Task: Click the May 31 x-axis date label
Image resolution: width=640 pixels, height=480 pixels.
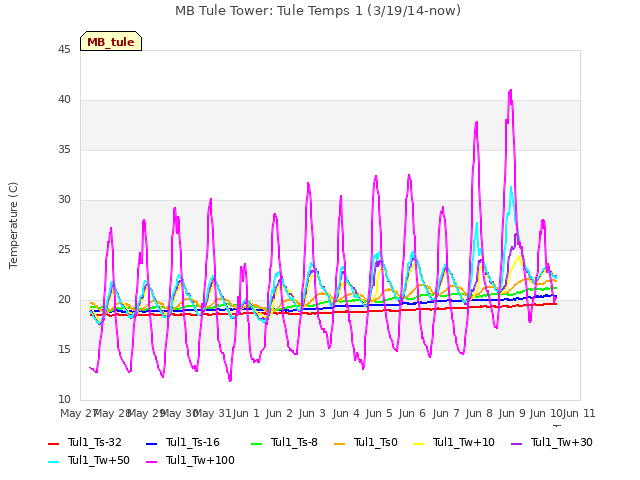Action: click(212, 413)
